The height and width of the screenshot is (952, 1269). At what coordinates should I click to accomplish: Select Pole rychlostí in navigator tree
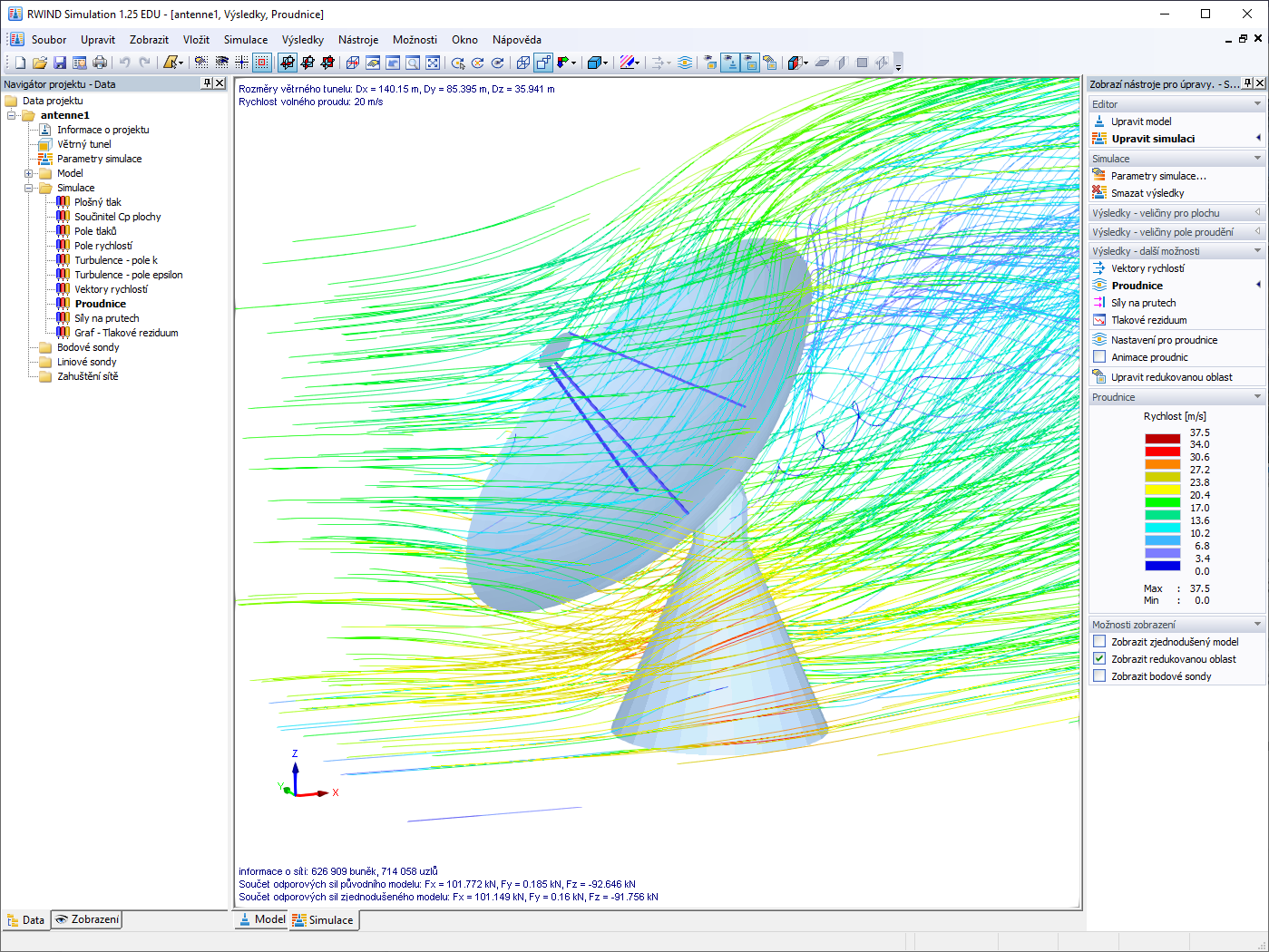click(103, 246)
